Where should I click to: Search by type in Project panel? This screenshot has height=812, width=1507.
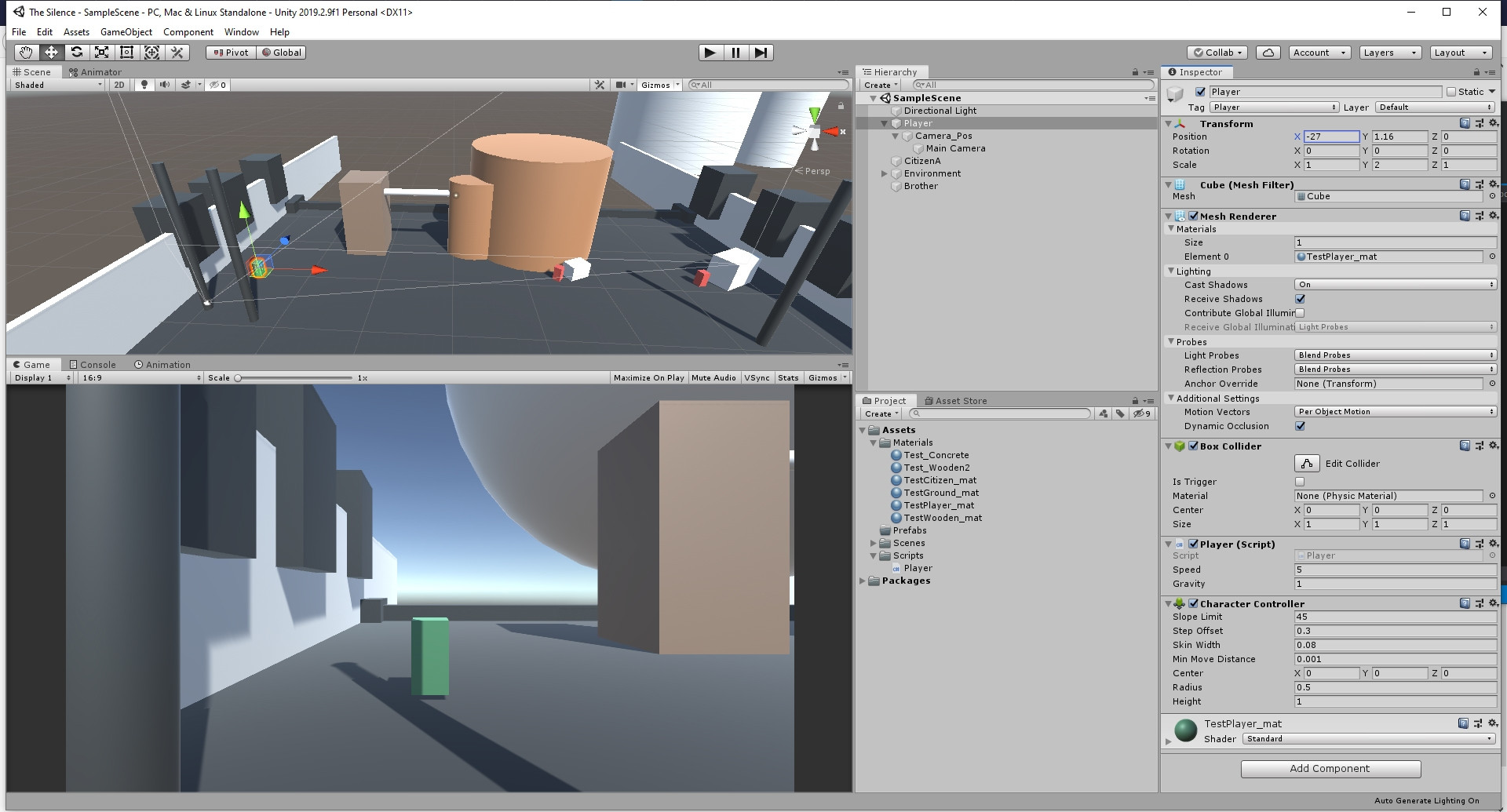pyautogui.click(x=1103, y=413)
